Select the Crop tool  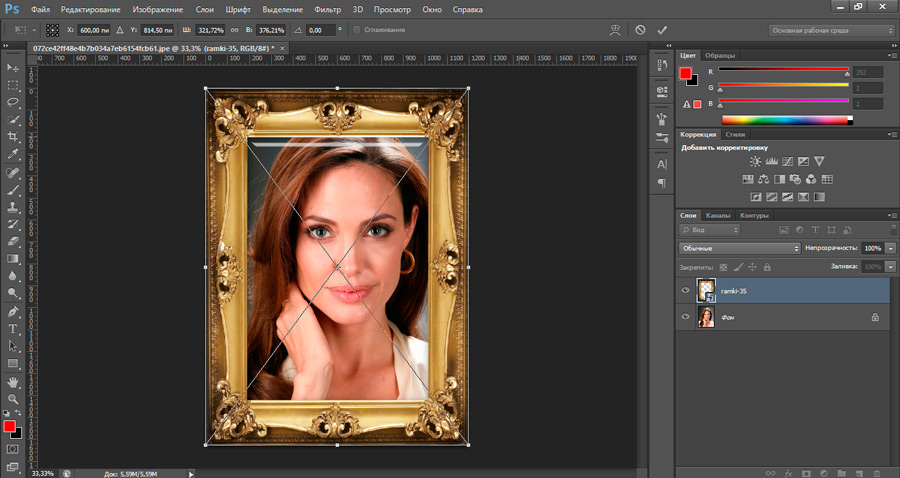tap(14, 136)
